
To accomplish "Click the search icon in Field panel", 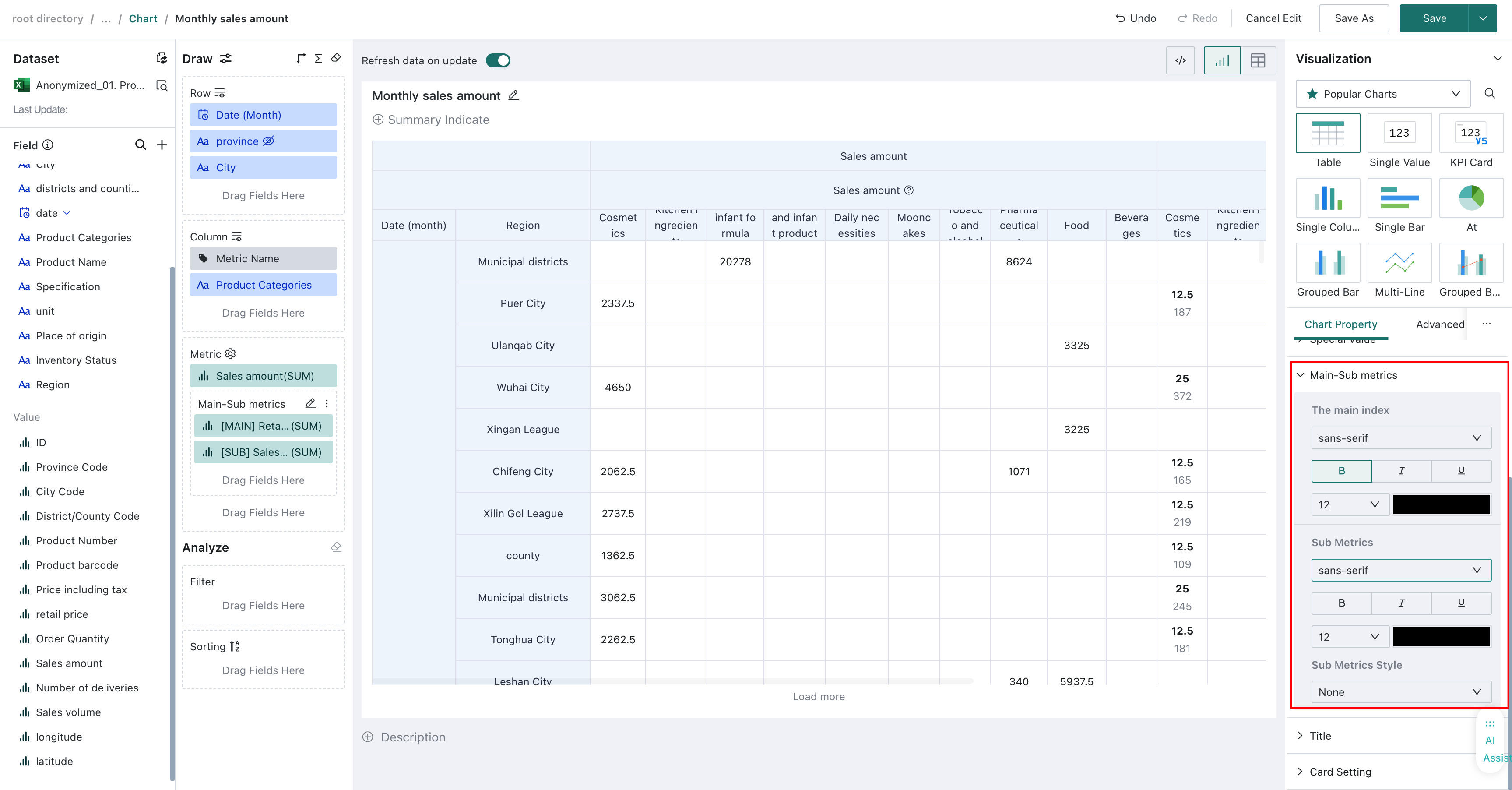I will [140, 145].
